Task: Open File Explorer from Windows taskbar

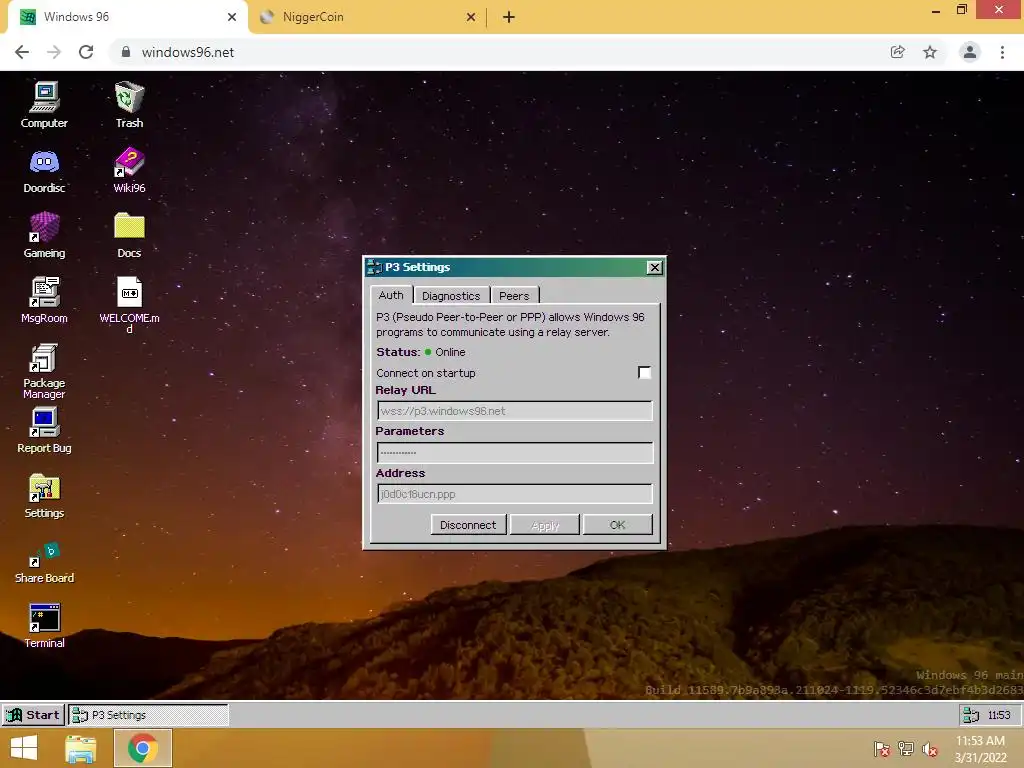Action: [81, 748]
